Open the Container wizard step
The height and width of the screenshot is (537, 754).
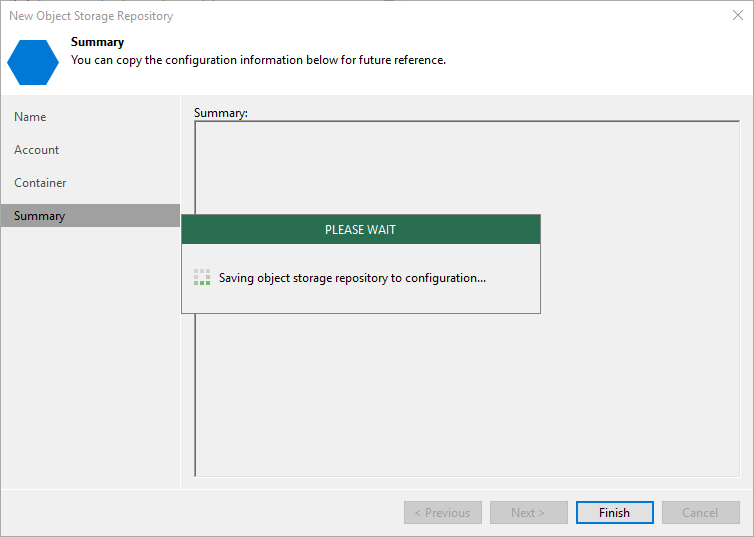pyautogui.click(x=40, y=183)
